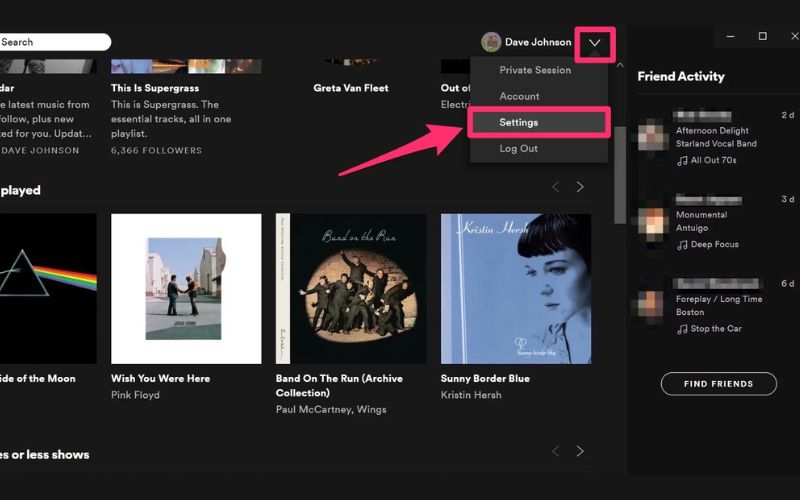Click the music note icon beside Stop the Car
The width and height of the screenshot is (800, 500).
coord(682,330)
